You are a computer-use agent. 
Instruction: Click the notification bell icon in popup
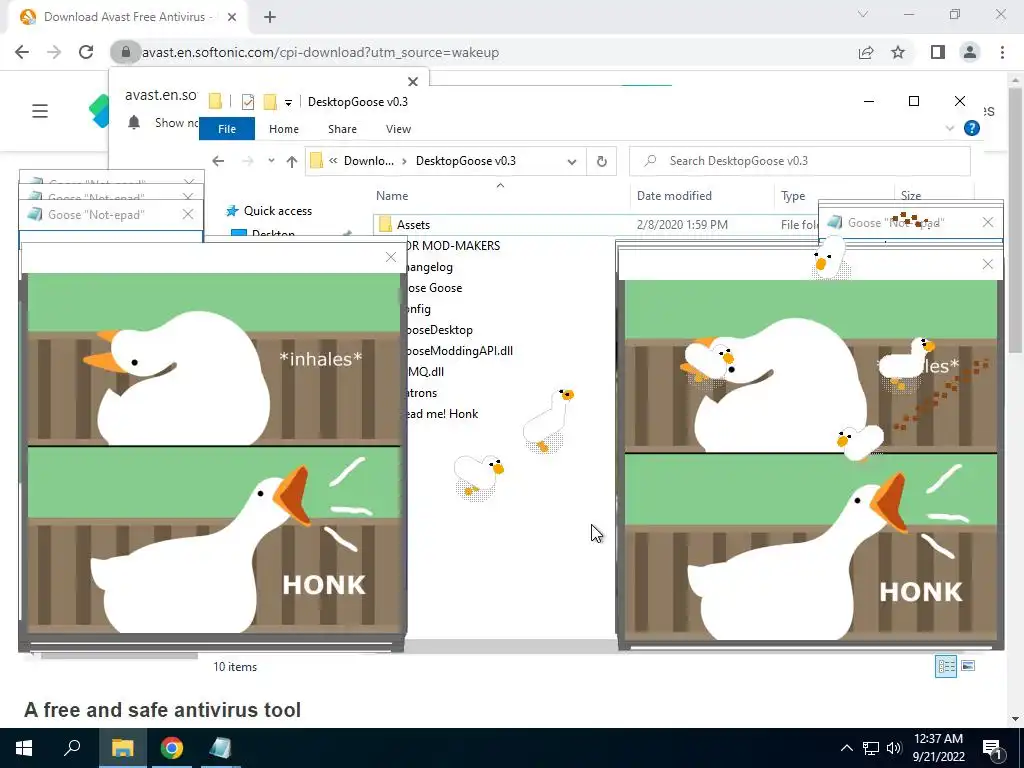[134, 122]
